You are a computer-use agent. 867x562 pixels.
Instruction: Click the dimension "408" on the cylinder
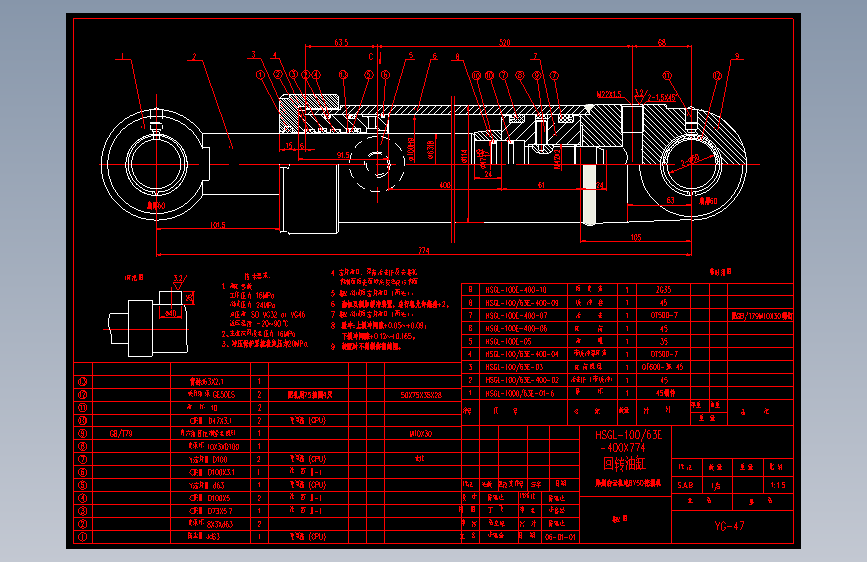445,185
